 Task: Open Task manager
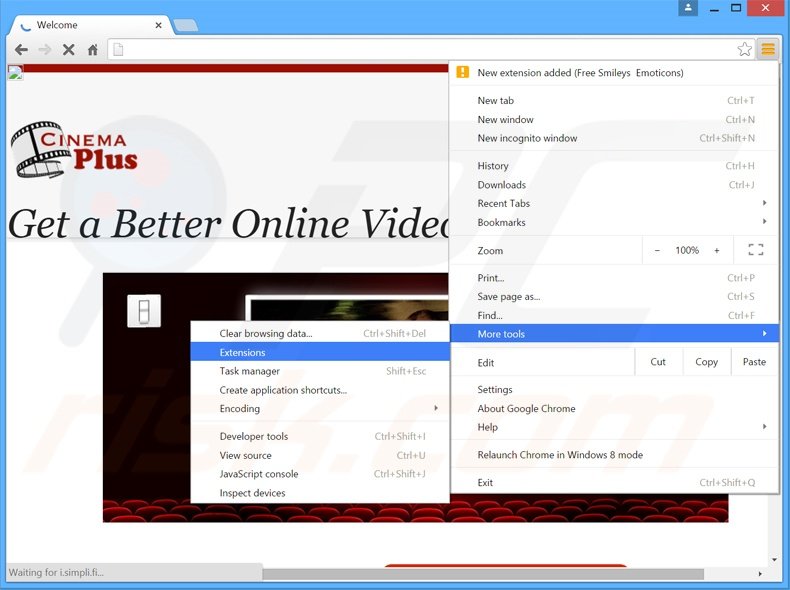click(x=320, y=371)
